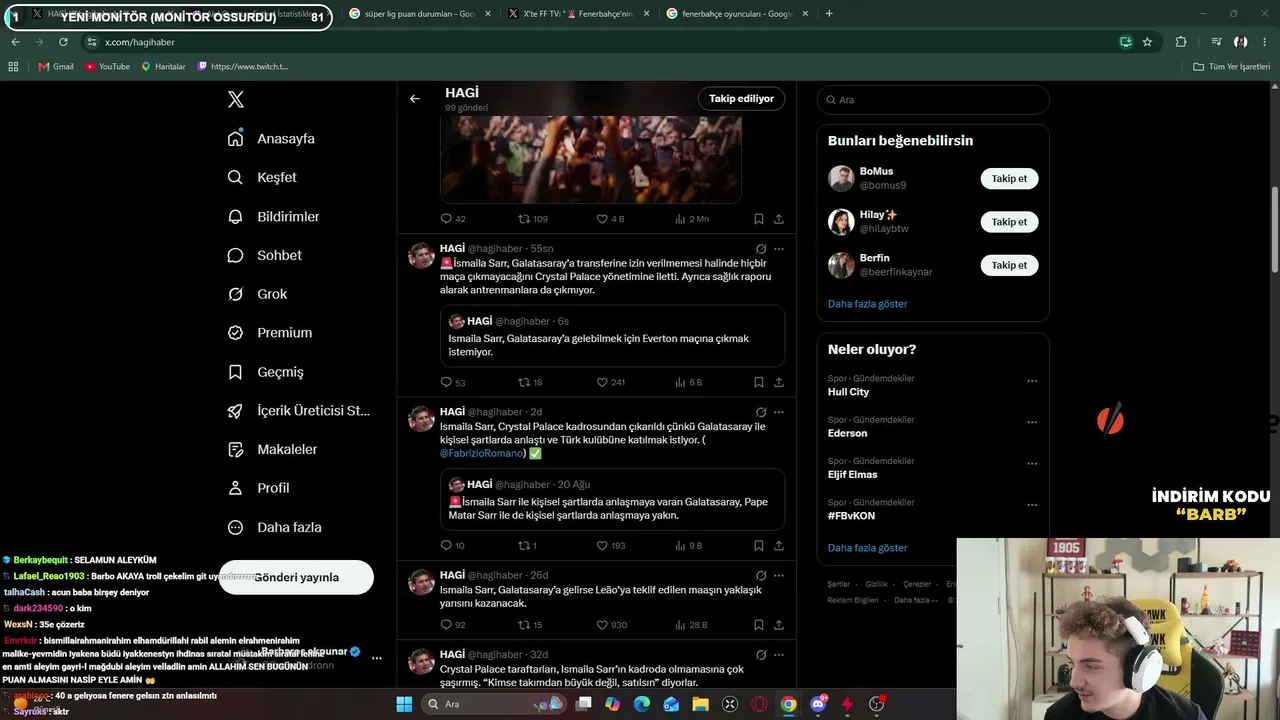
Task: Follow Berfin with Takip et
Action: (1009, 265)
